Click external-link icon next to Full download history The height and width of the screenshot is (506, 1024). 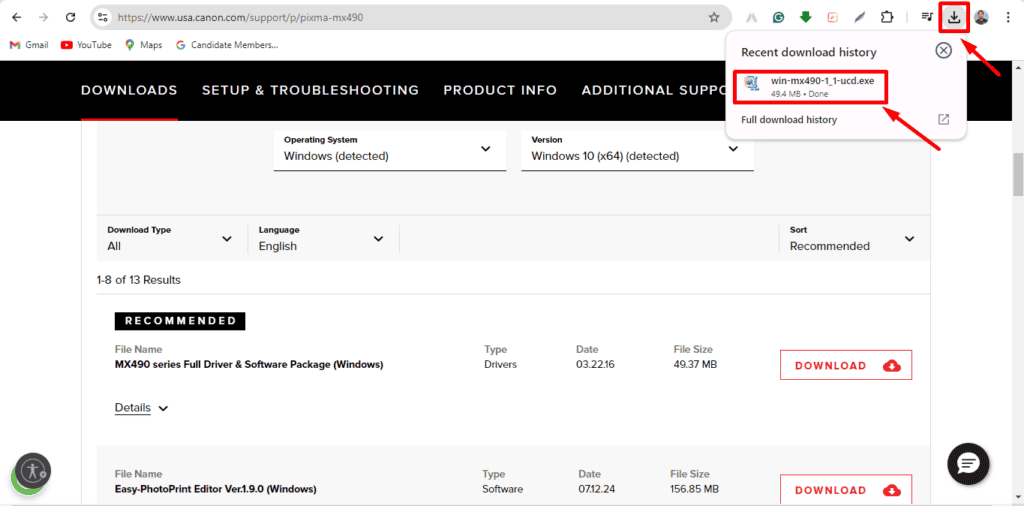pos(943,119)
